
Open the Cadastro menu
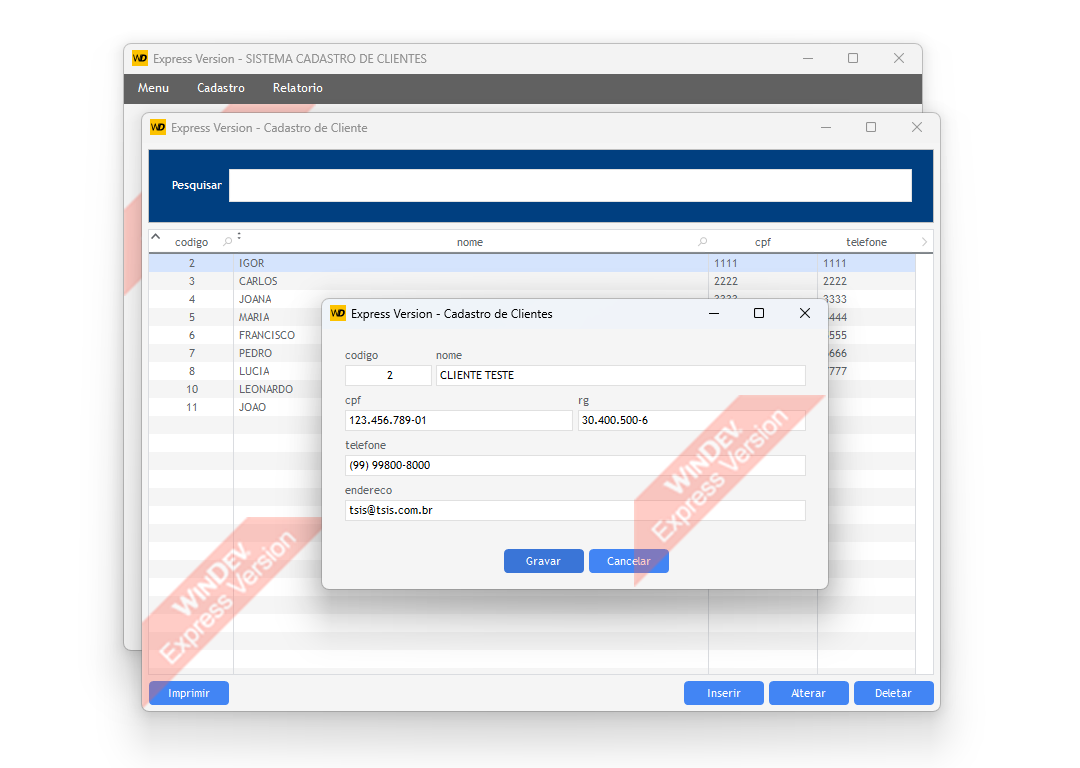pyautogui.click(x=221, y=88)
